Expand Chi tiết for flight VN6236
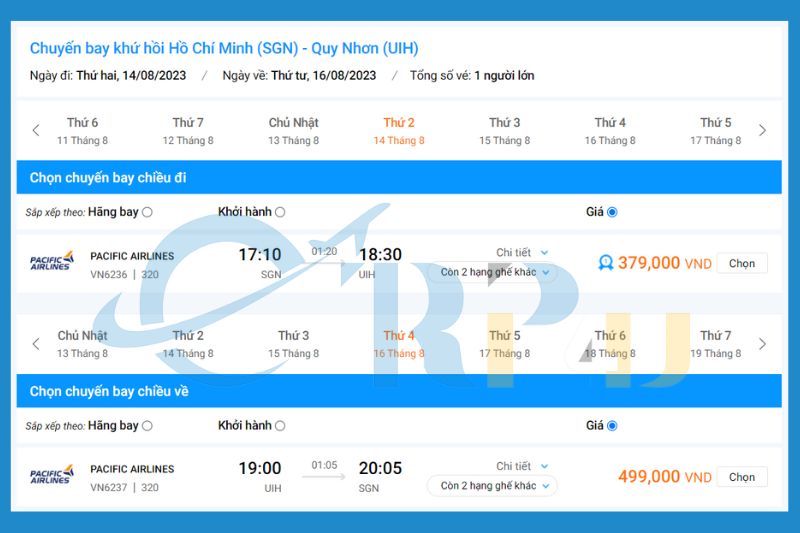 click(522, 252)
